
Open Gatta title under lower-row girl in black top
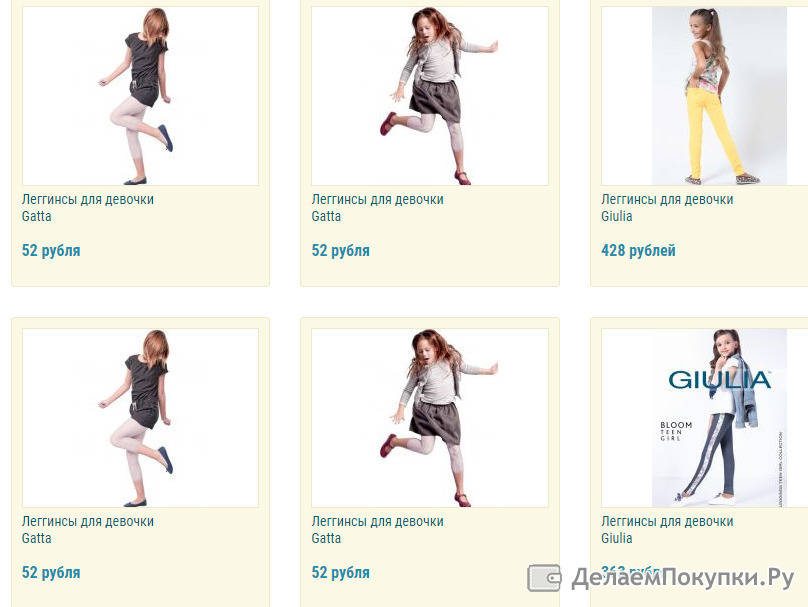(37, 538)
